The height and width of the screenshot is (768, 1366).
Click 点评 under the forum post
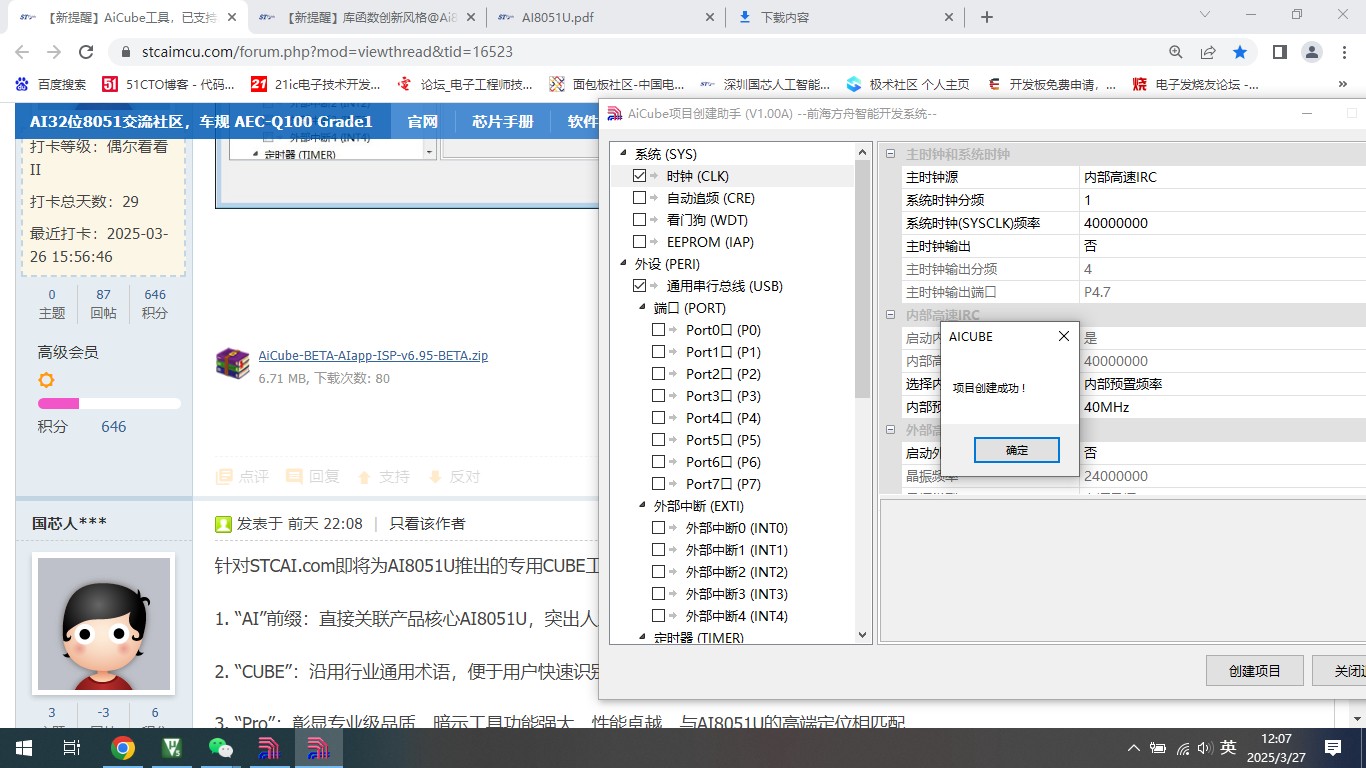point(243,477)
